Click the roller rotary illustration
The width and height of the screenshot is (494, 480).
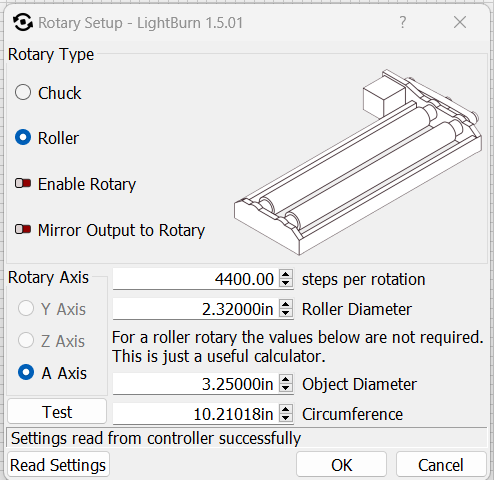coord(358,162)
